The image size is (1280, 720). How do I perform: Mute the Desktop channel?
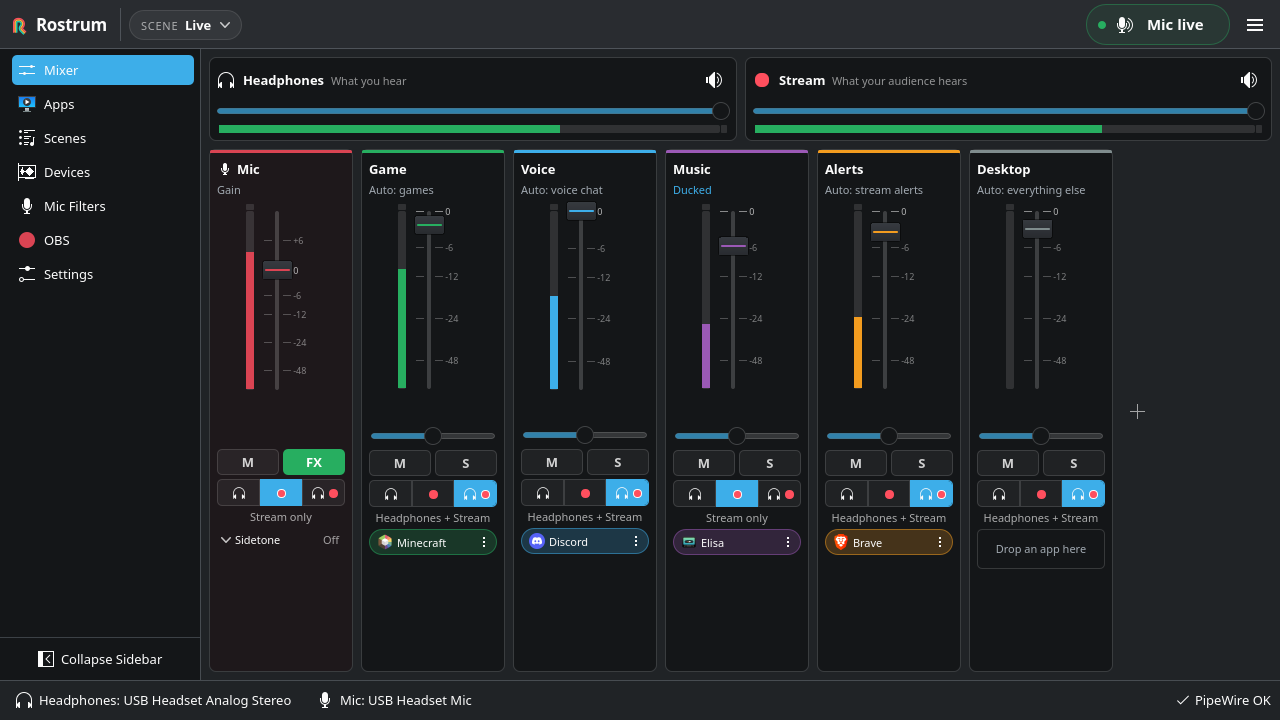1008,463
